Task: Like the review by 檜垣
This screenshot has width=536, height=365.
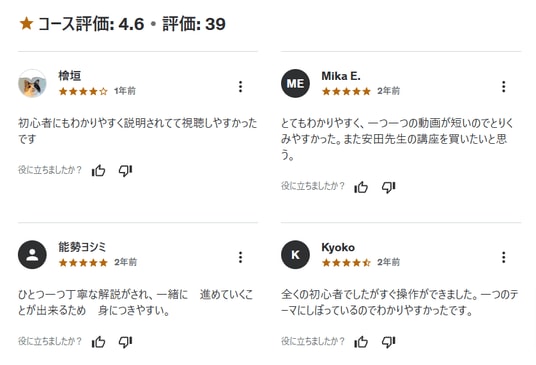Action: [98, 170]
